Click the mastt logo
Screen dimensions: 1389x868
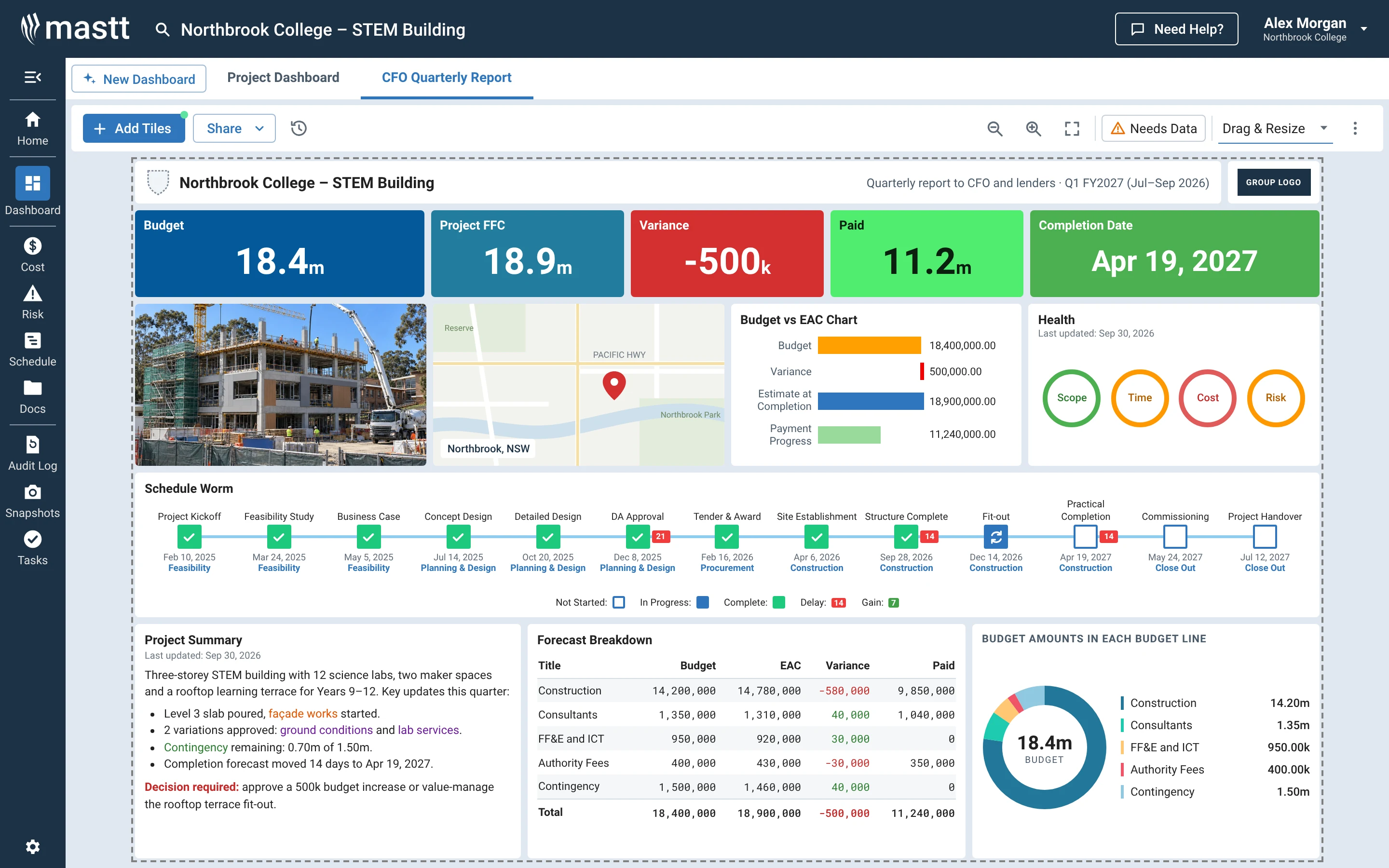point(75,29)
